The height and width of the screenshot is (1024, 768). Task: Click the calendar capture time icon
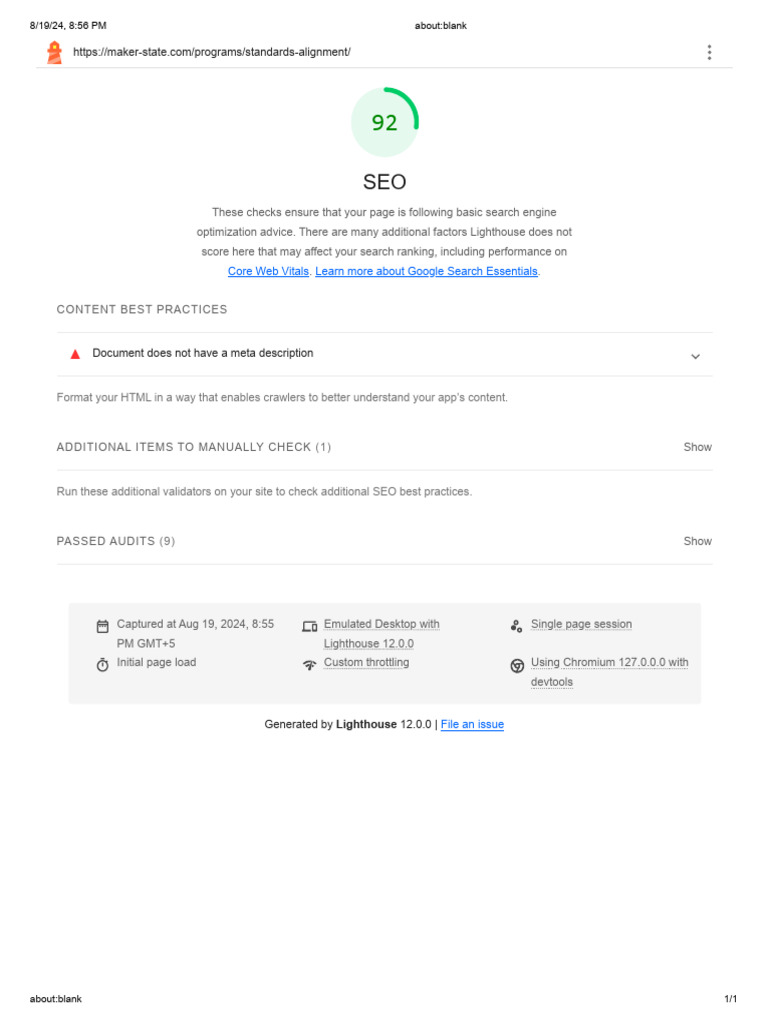102,626
